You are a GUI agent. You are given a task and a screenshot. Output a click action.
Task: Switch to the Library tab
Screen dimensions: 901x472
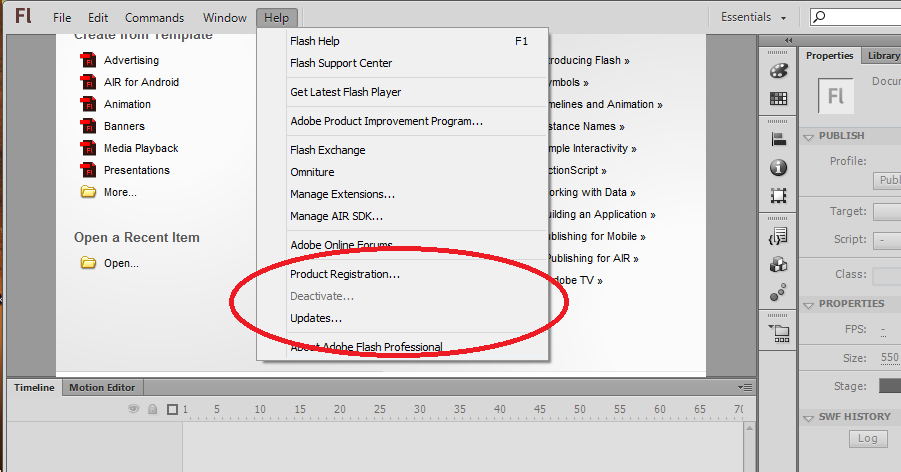tap(883, 56)
